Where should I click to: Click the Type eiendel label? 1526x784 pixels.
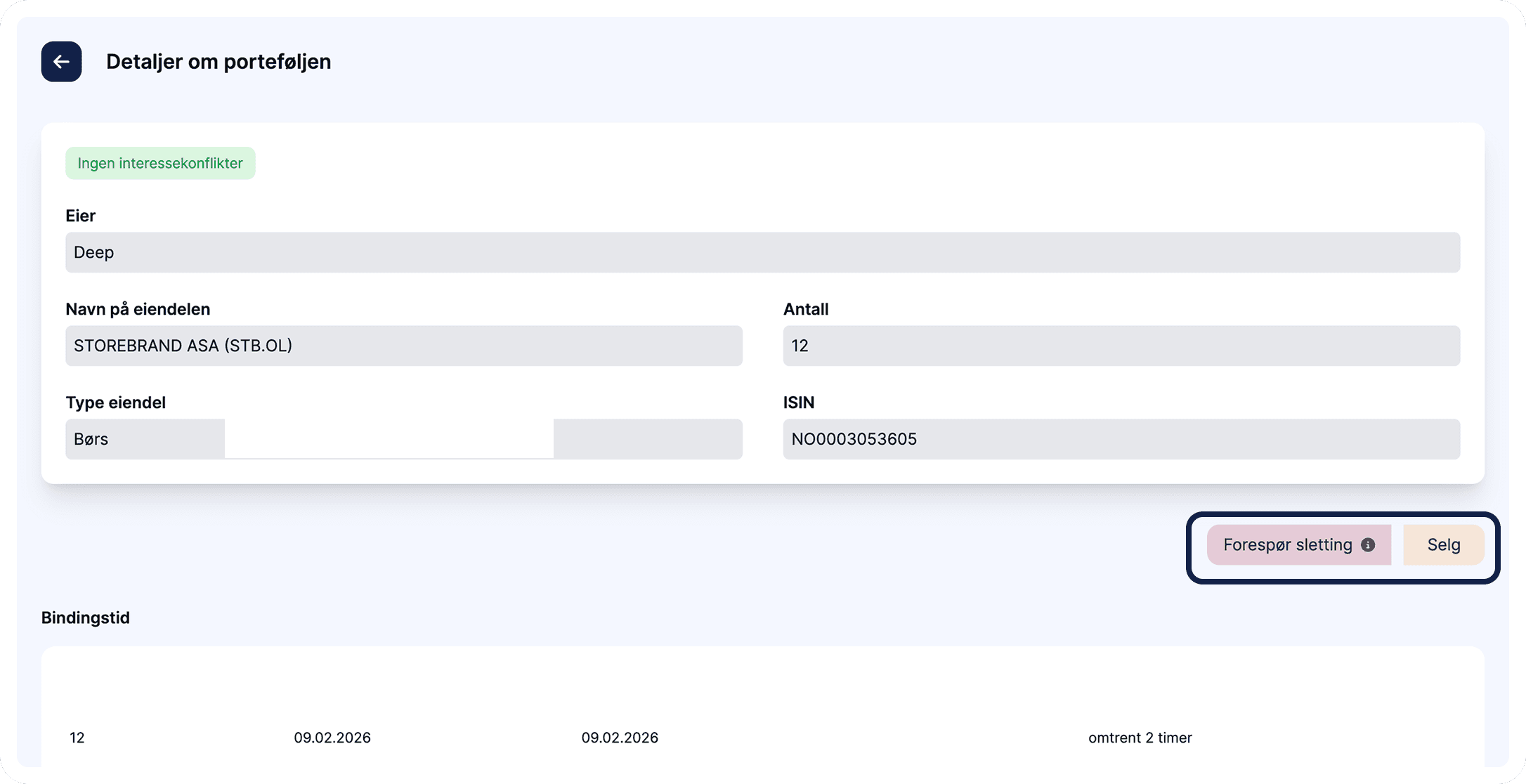(x=116, y=403)
